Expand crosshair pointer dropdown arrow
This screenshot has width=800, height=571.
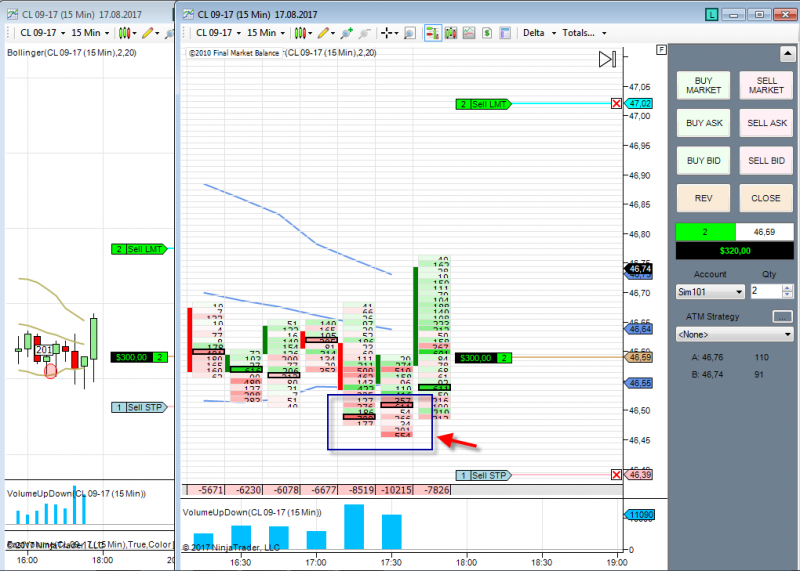(396, 34)
